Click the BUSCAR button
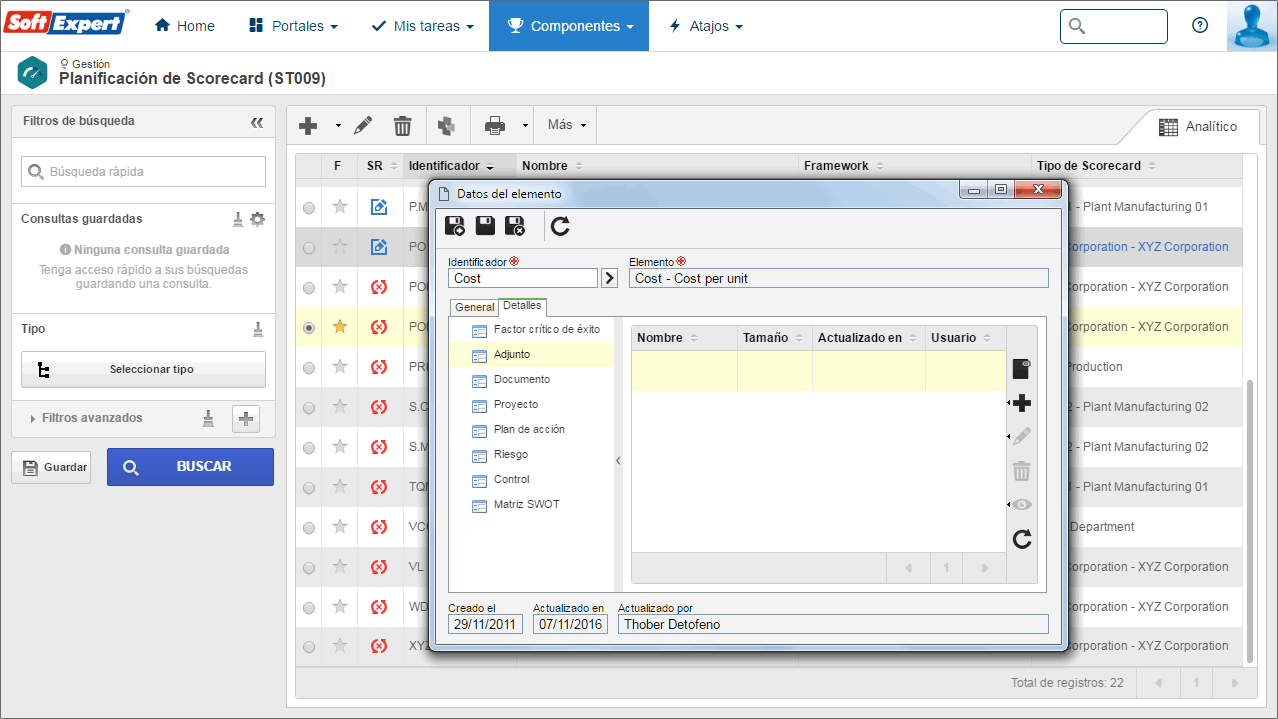This screenshot has height=719, width=1278. point(190,467)
